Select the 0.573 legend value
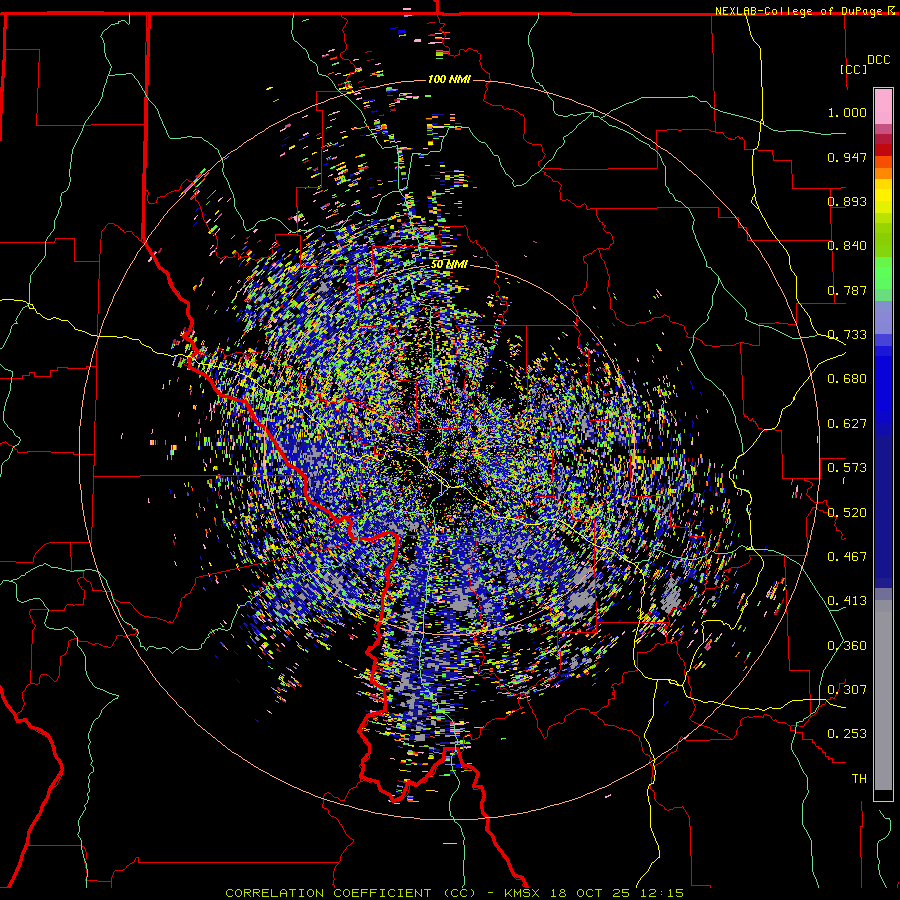Viewport: 900px width, 900px height. 847,468
